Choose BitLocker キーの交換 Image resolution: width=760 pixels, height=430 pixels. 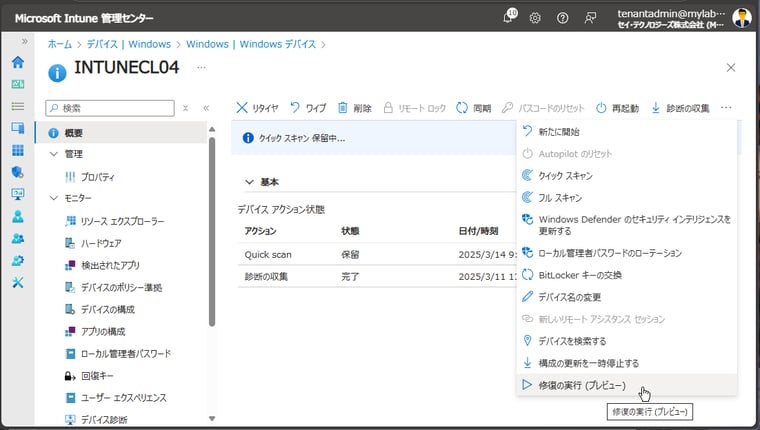[x=627, y=275]
